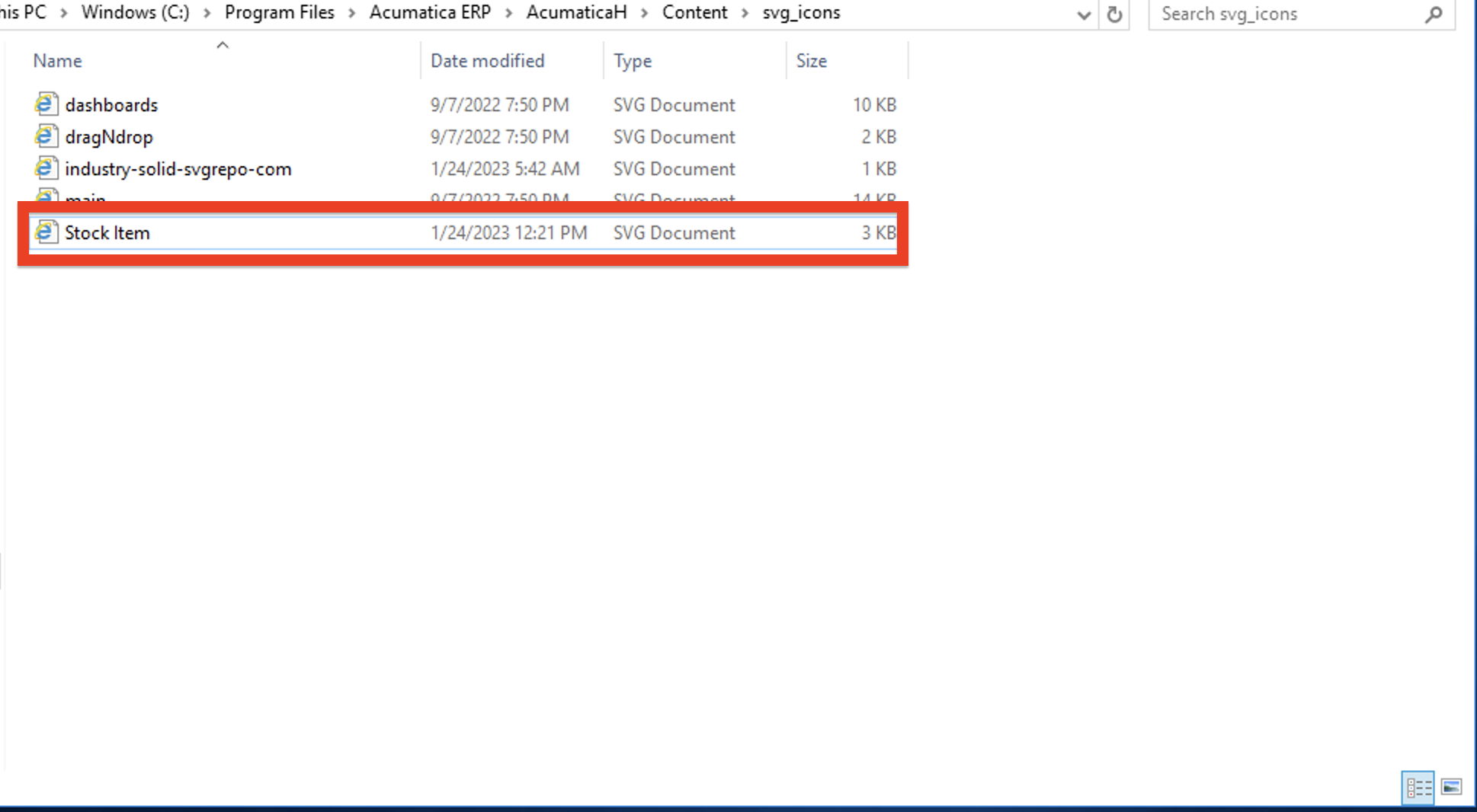This screenshot has height=812, width=1477.
Task: Click the file icon next to Stock Item
Action: click(46, 232)
